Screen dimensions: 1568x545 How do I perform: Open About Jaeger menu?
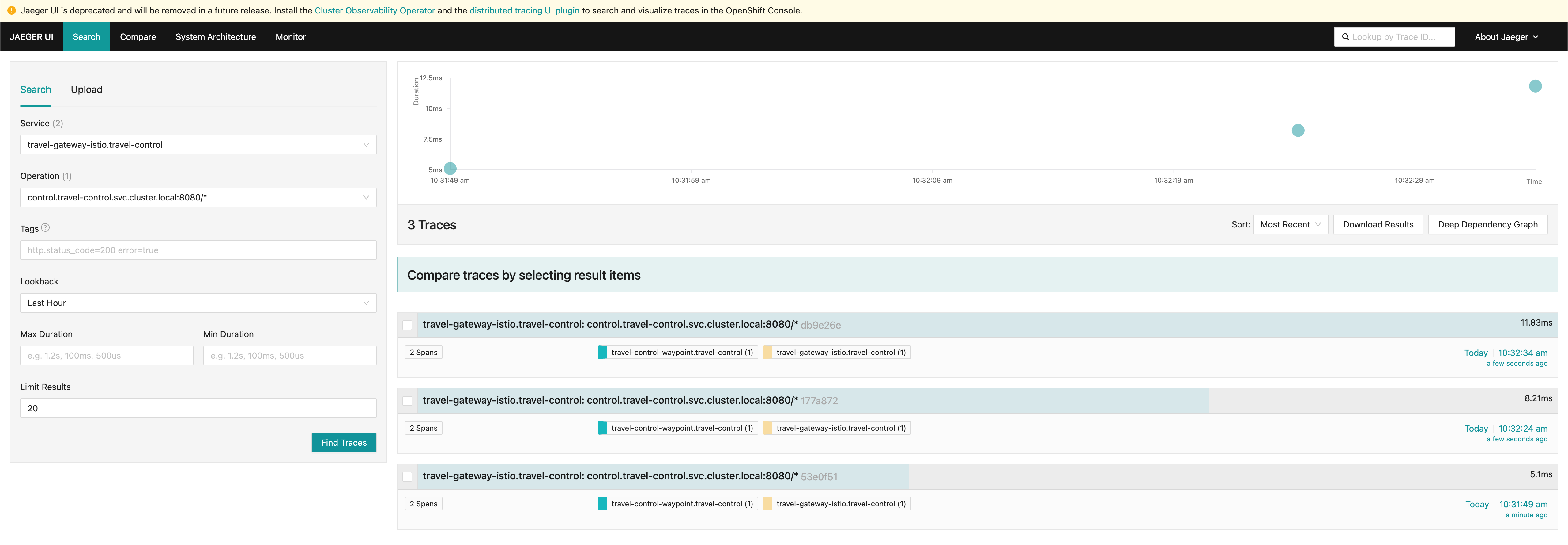point(1506,37)
